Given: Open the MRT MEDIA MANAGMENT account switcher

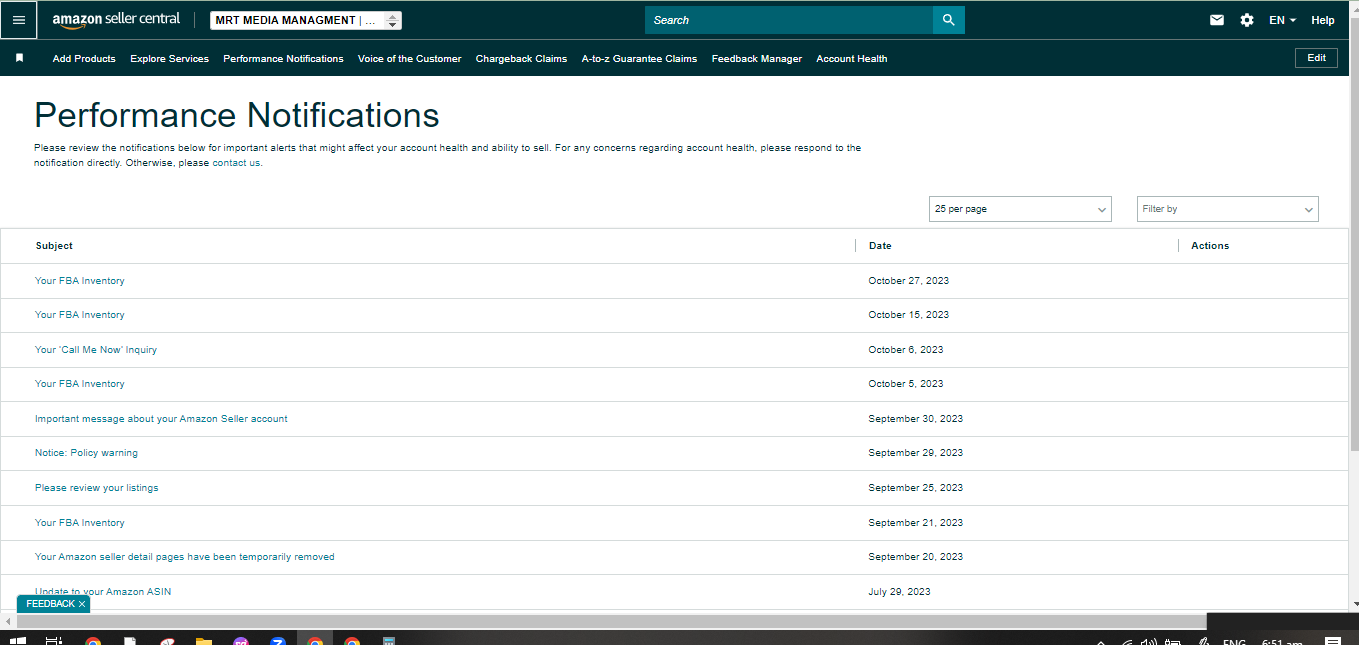Looking at the screenshot, I should [x=306, y=20].
